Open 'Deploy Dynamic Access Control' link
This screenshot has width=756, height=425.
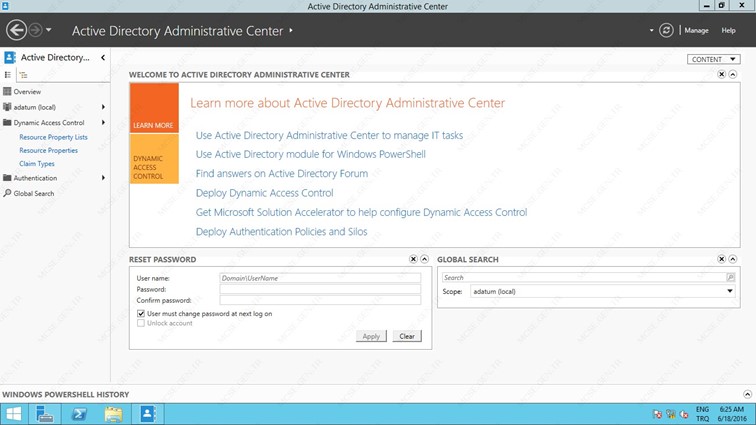tap(264, 193)
